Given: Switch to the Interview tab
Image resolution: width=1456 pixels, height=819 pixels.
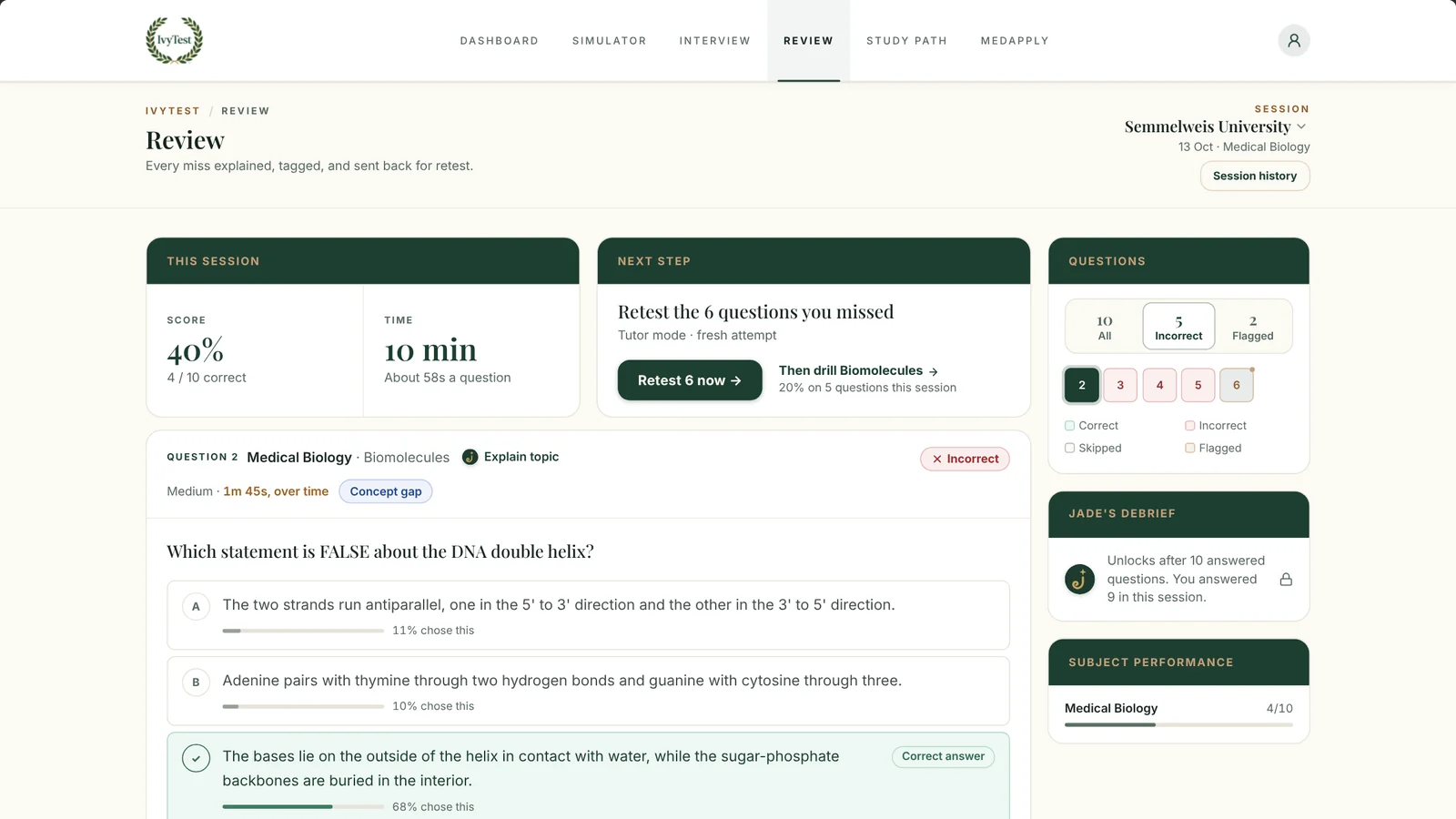Looking at the screenshot, I should [714, 41].
